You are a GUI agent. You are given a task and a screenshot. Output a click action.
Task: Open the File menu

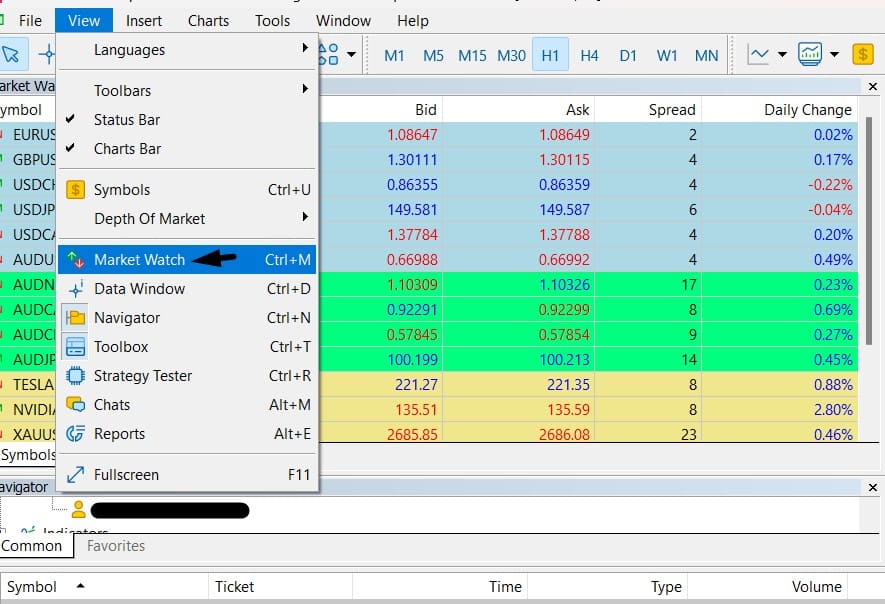coord(30,21)
